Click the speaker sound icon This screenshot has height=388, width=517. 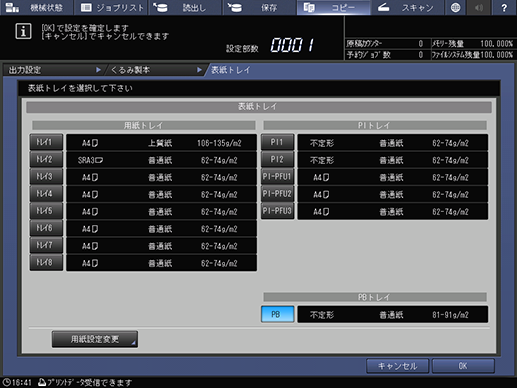point(479,7)
